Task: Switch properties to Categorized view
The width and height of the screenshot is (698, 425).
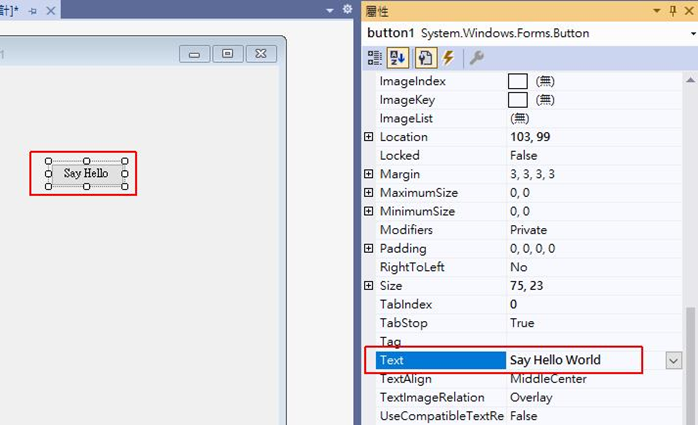Action: pyautogui.click(x=375, y=58)
